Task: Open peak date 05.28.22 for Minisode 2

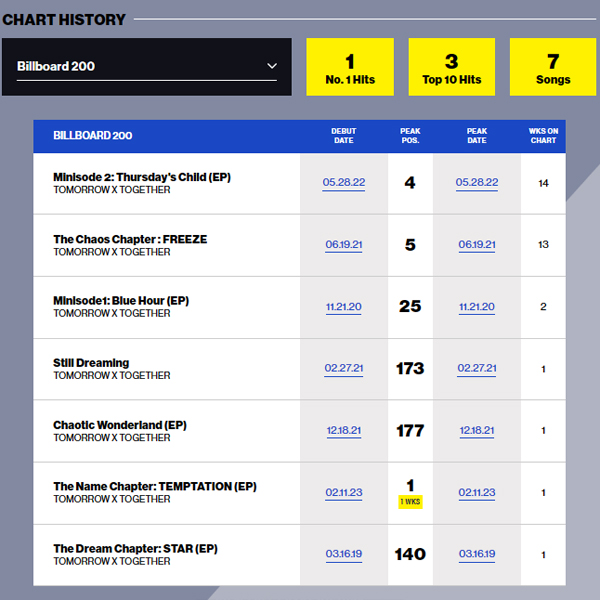Action: click(477, 183)
